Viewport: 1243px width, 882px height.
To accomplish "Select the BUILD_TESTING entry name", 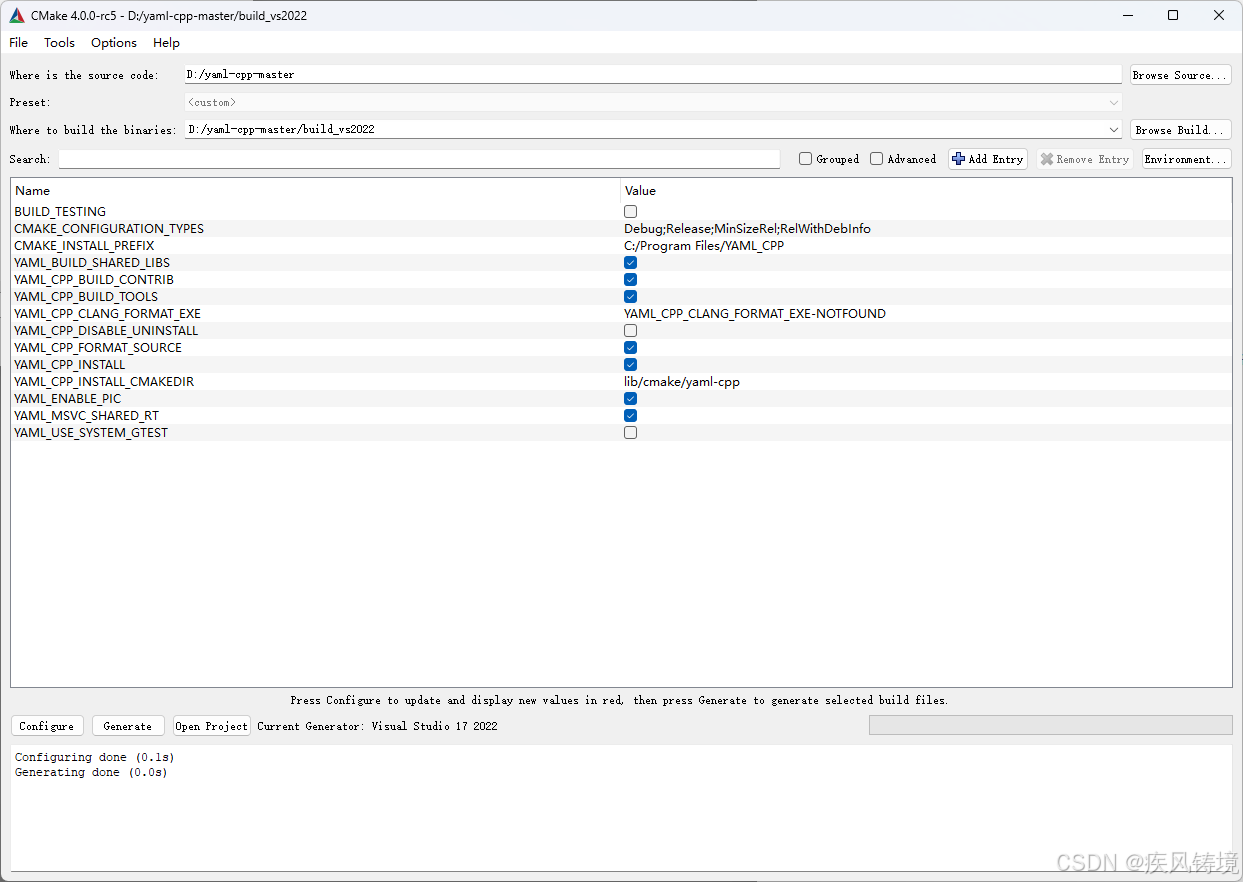I will (x=60, y=212).
